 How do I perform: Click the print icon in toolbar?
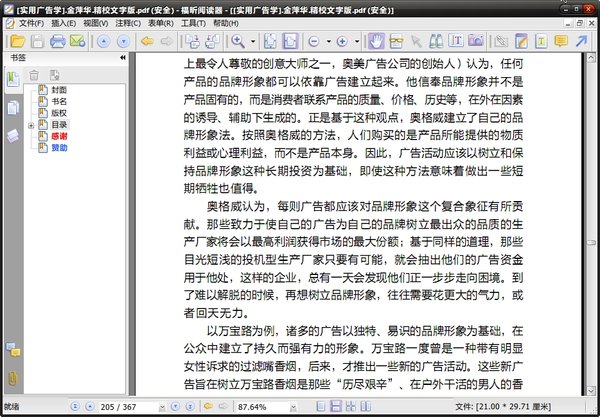coord(57,41)
